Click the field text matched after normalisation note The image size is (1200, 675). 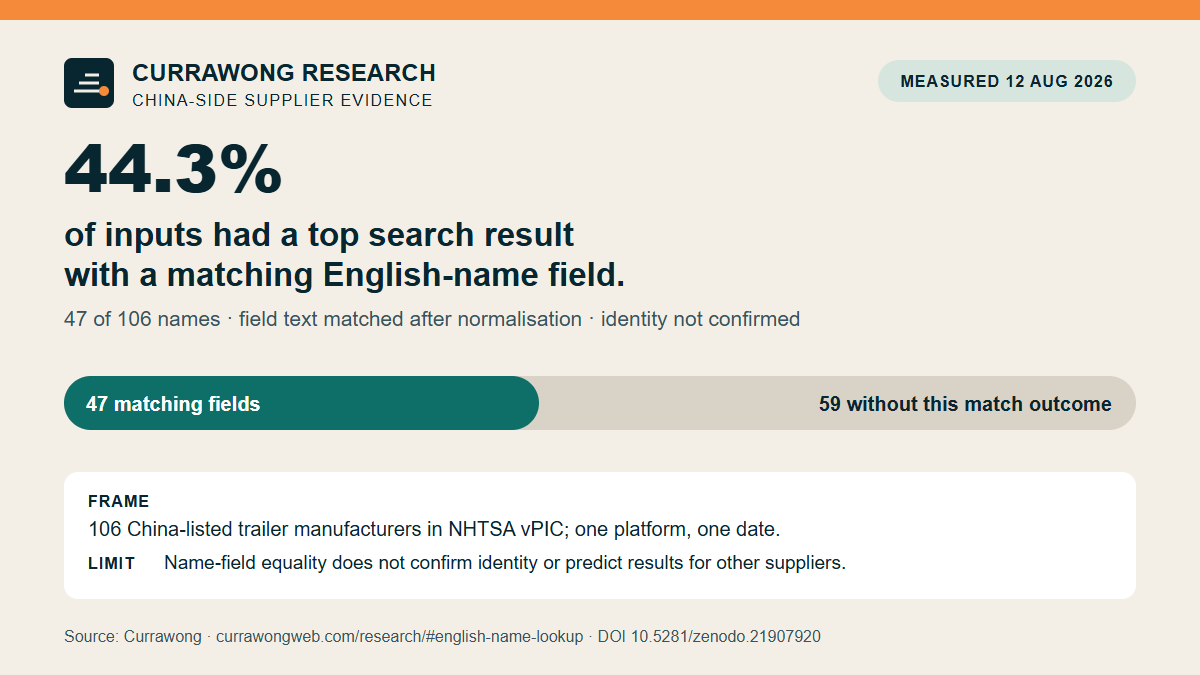410,319
